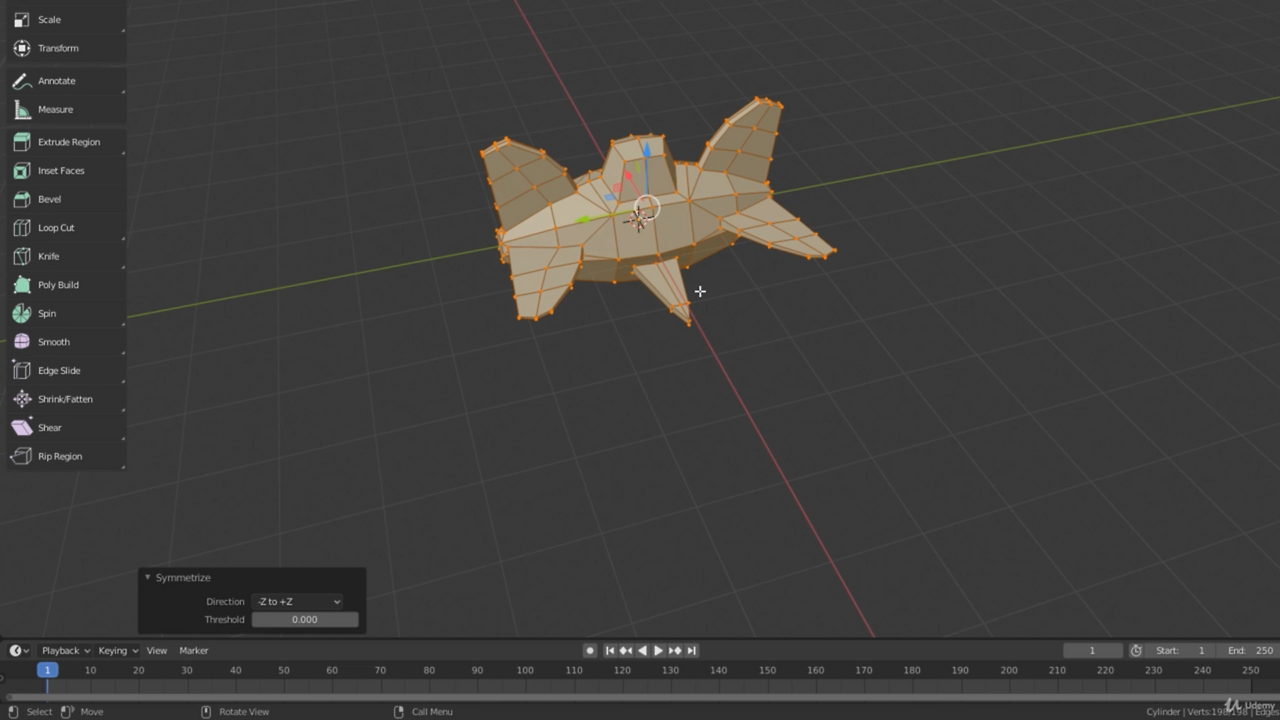Jump to previous keyframe
The width and height of the screenshot is (1280, 720).
click(626, 650)
